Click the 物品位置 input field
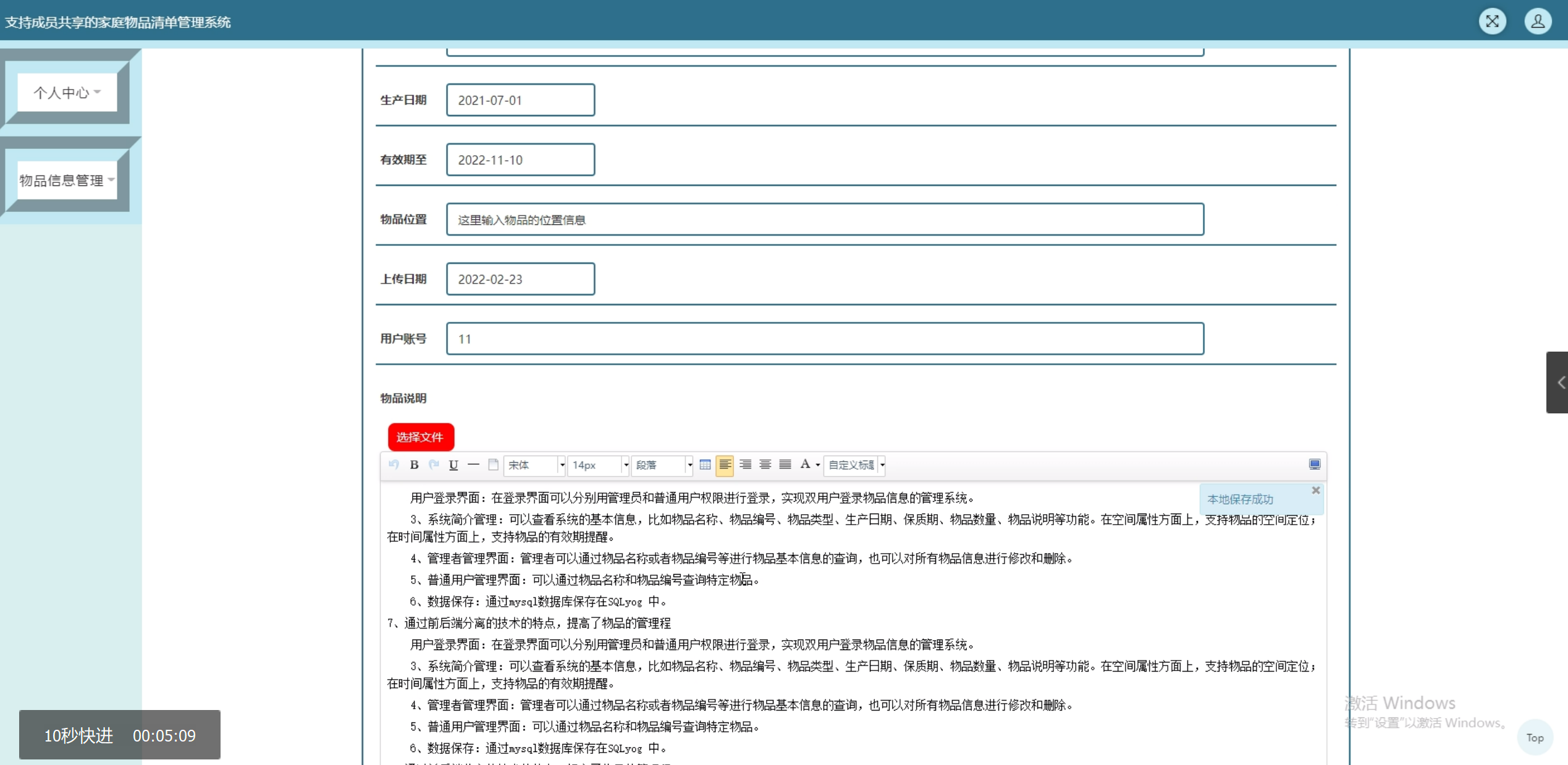The height and width of the screenshot is (765, 1568). [825, 219]
